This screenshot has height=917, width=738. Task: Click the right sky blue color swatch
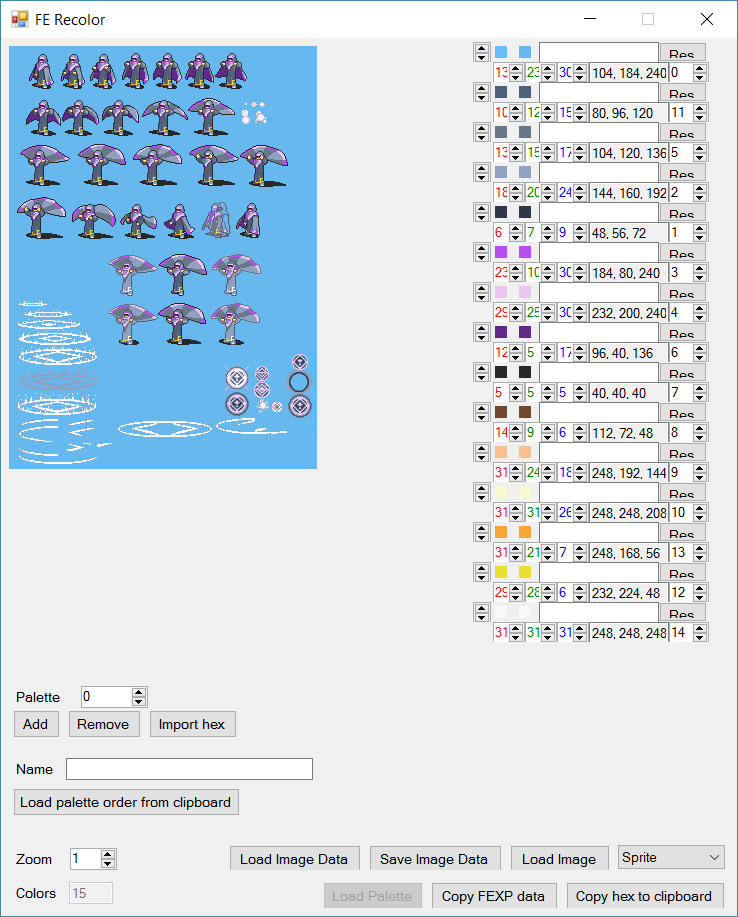[525, 52]
